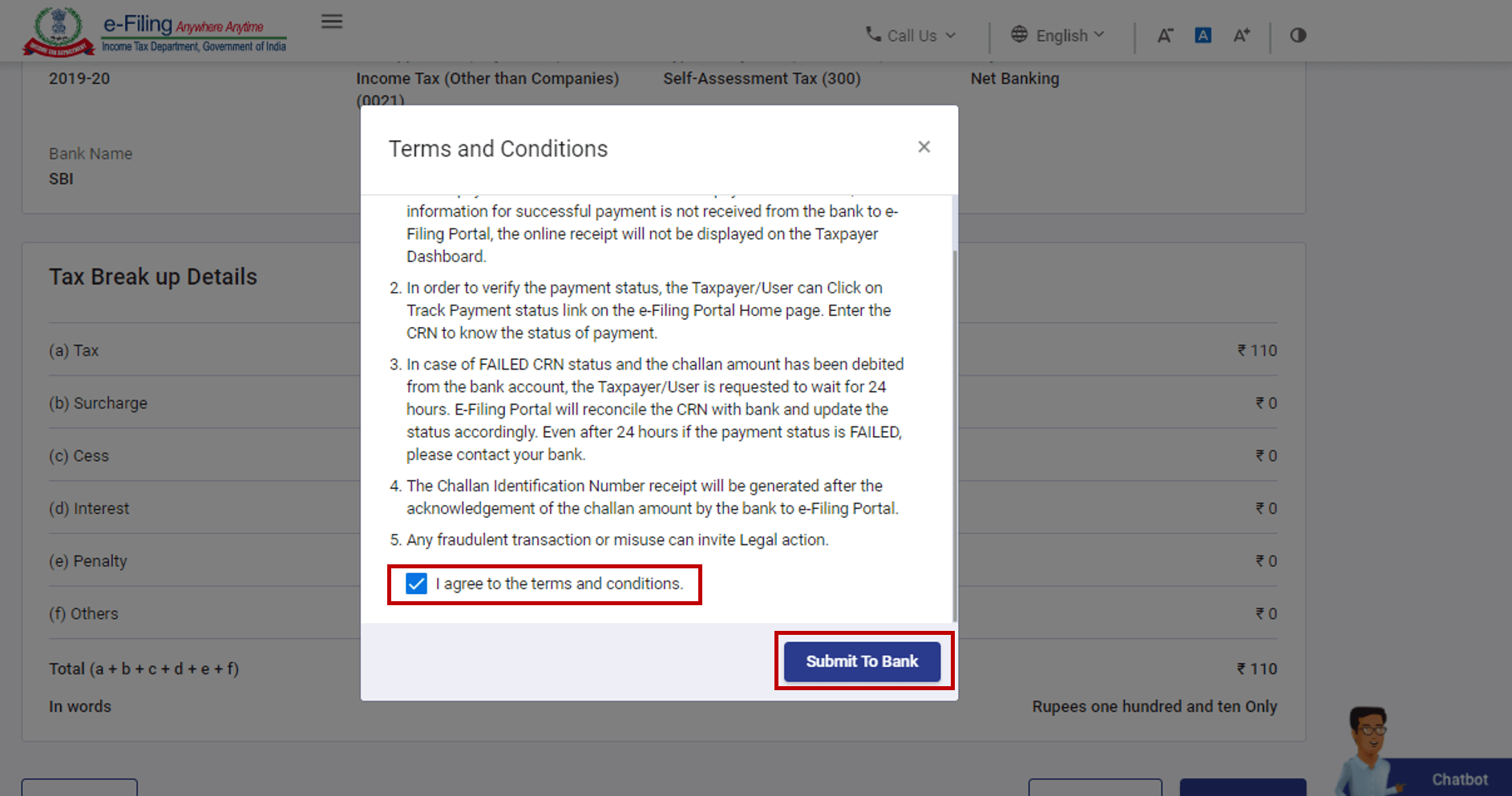Open the Call Us menu
This screenshot has width=1512, height=796.
point(912,34)
